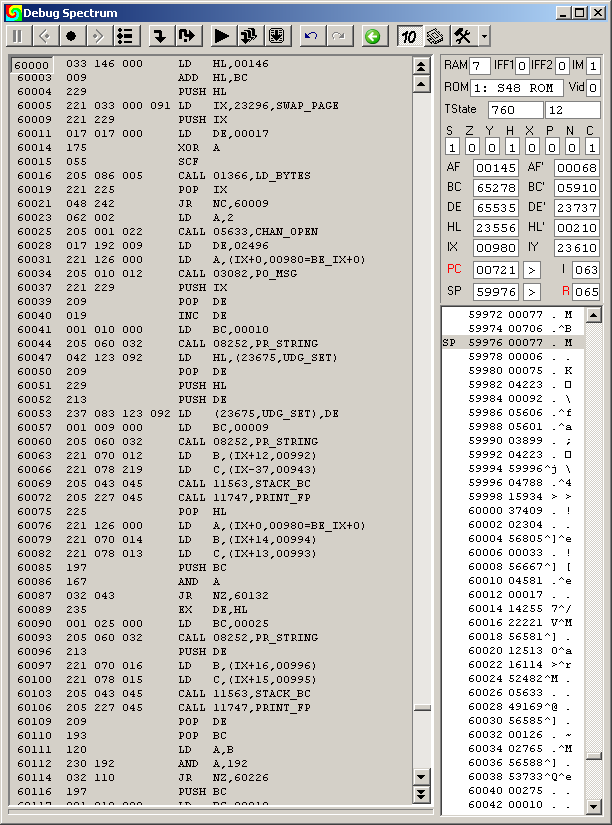Click the TState field showing 12

[x=573, y=110]
